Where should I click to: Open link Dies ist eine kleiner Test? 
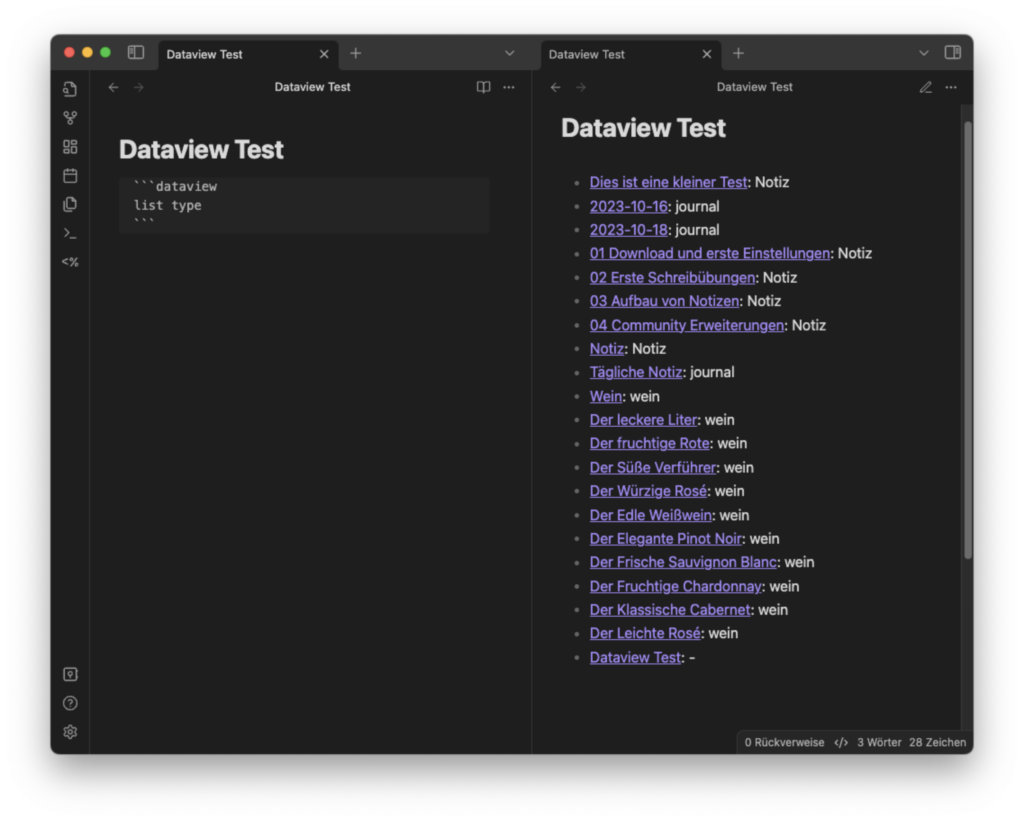[668, 182]
